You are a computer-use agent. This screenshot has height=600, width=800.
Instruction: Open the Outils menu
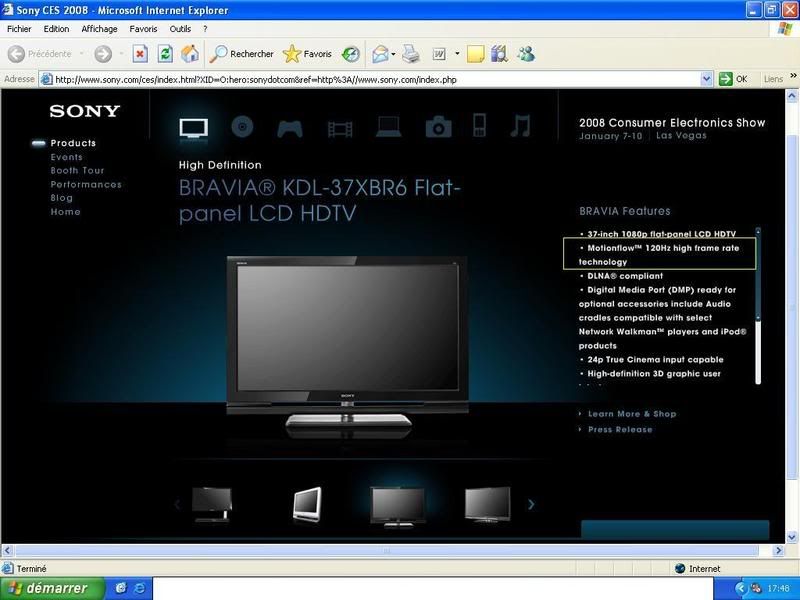[x=180, y=29]
